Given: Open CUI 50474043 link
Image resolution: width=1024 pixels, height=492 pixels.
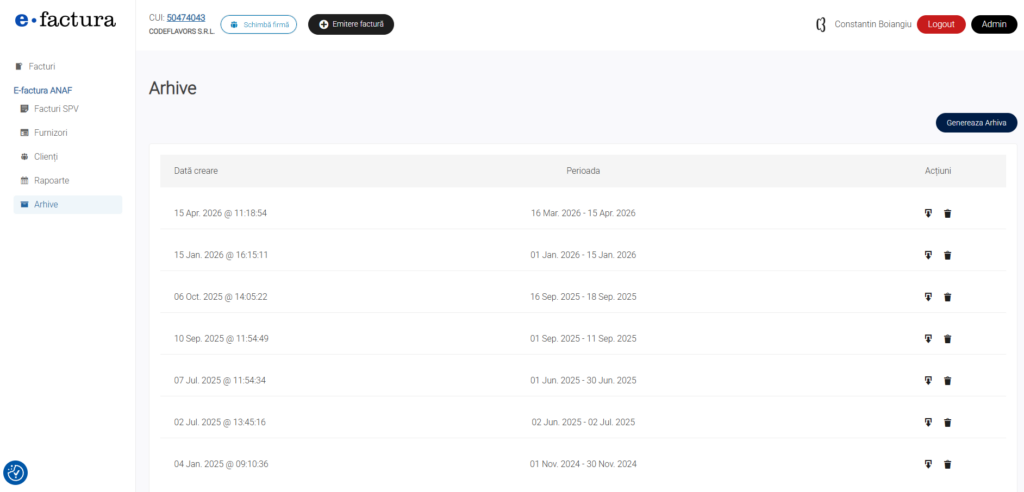Looking at the screenshot, I should pyautogui.click(x=186, y=18).
